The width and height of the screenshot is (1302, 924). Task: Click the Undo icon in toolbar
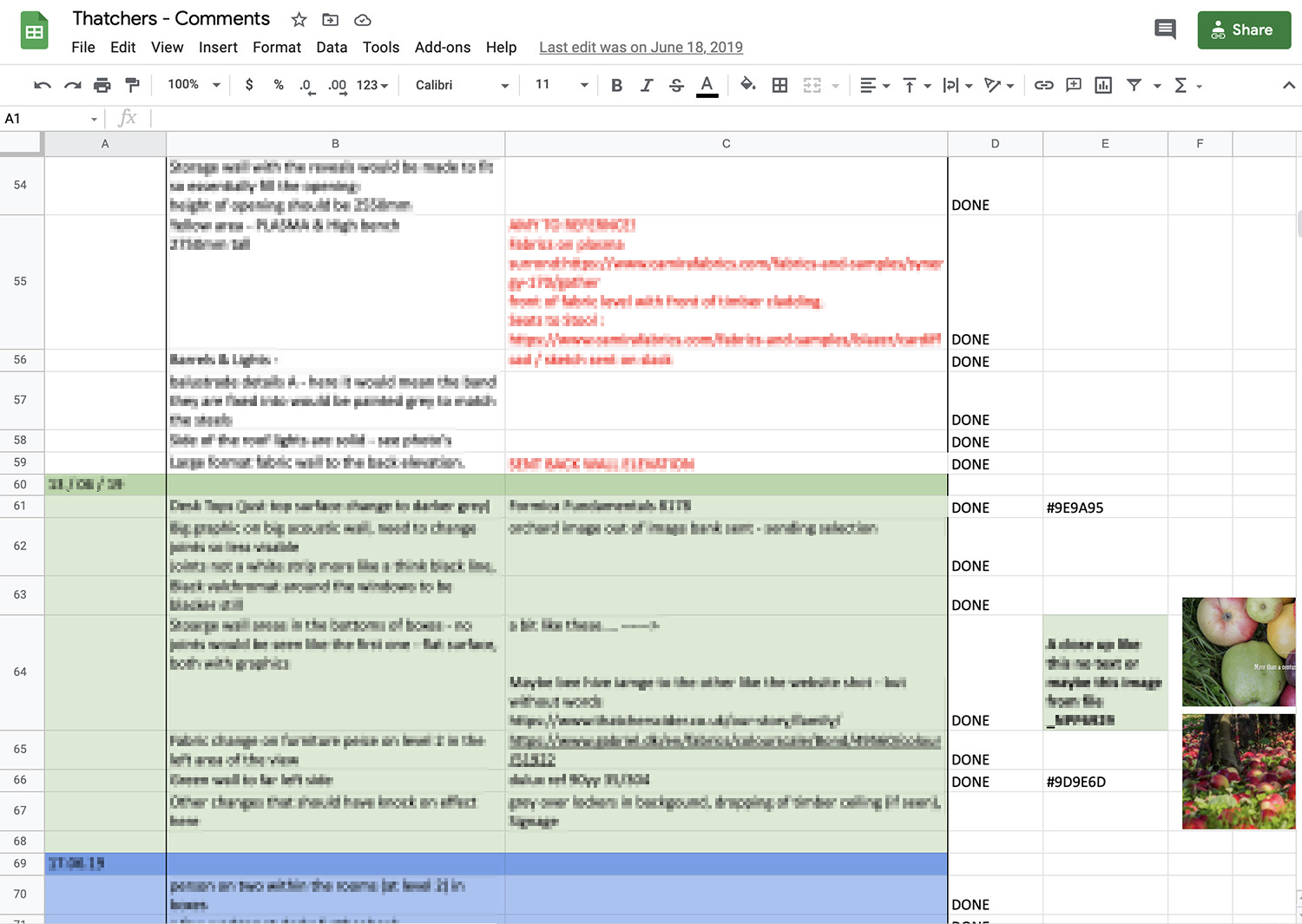[x=42, y=85]
